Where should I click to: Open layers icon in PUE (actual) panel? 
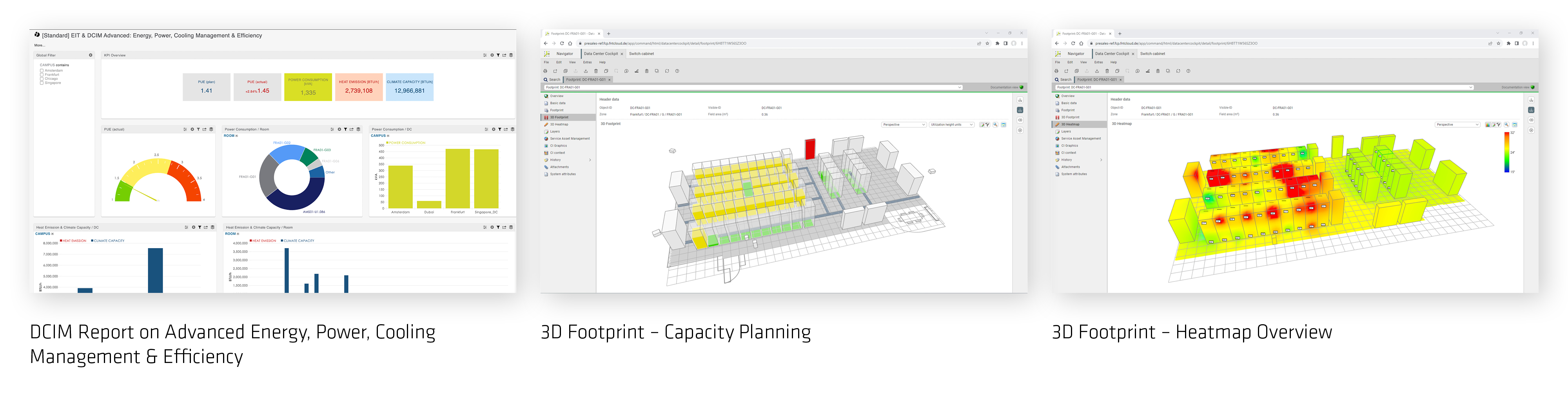click(x=211, y=130)
